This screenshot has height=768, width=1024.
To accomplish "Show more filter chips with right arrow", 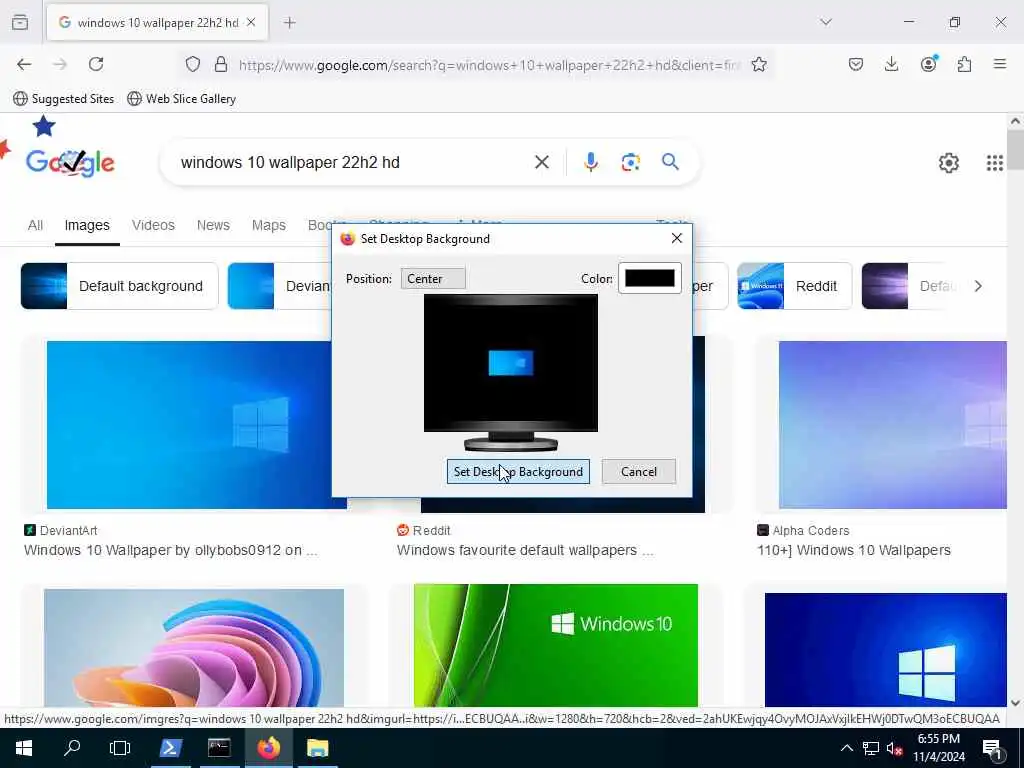I will tap(978, 286).
